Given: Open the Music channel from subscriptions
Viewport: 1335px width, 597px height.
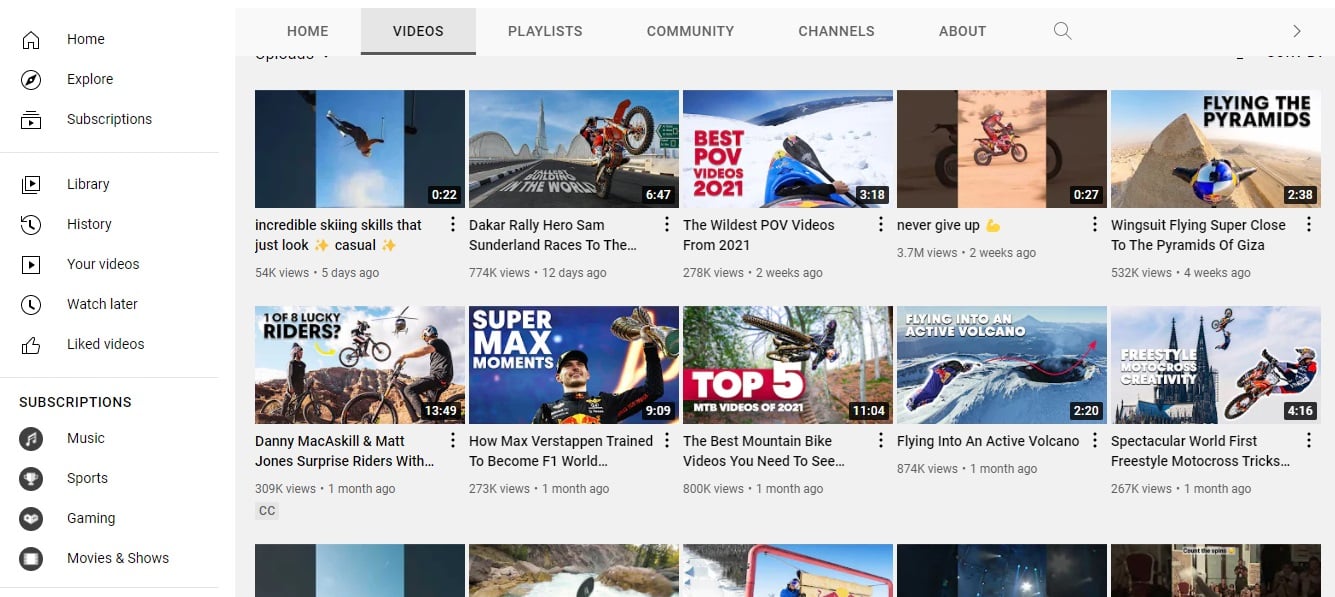Looking at the screenshot, I should (85, 438).
